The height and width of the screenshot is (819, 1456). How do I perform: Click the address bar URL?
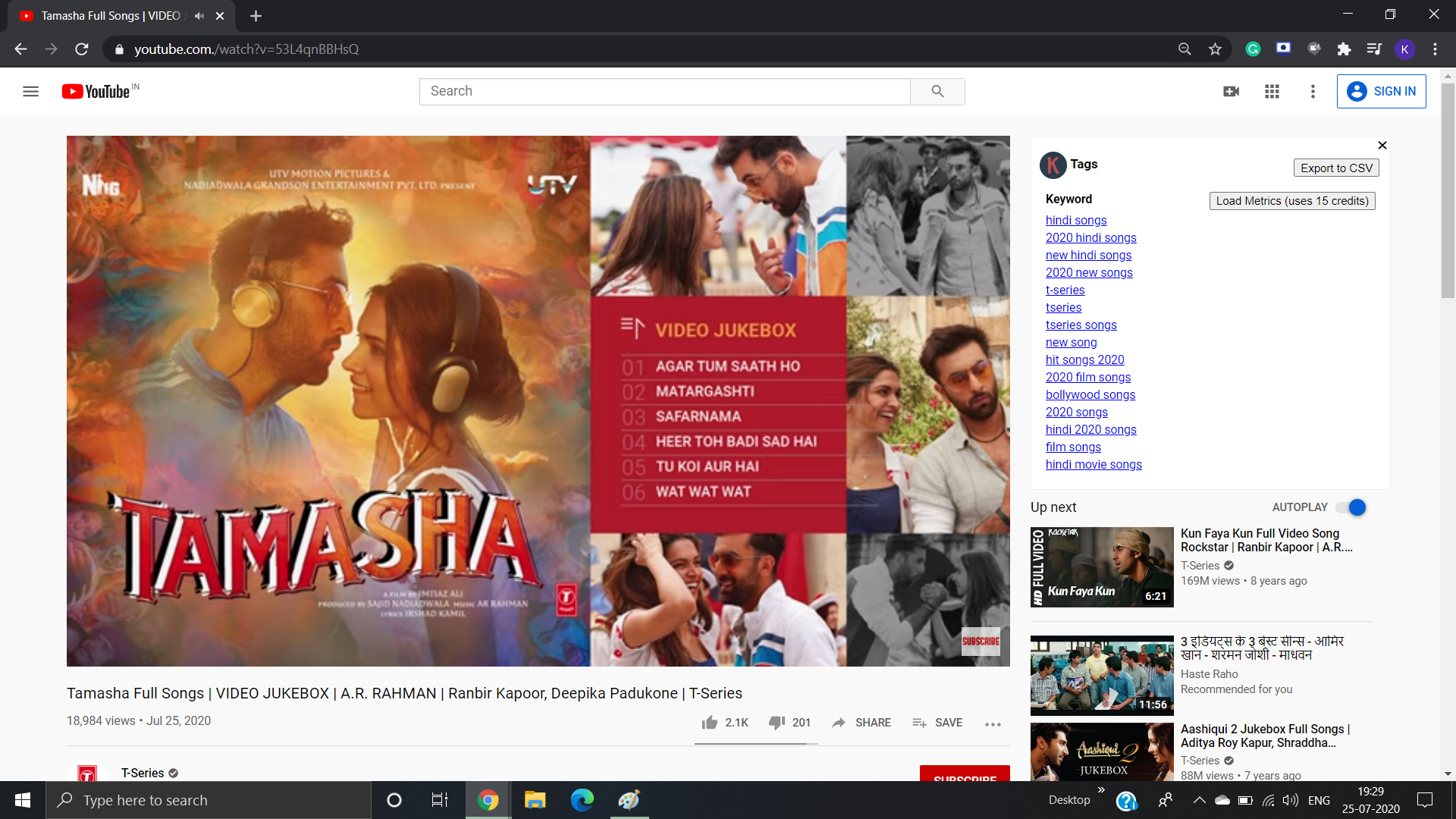pyautogui.click(x=246, y=49)
